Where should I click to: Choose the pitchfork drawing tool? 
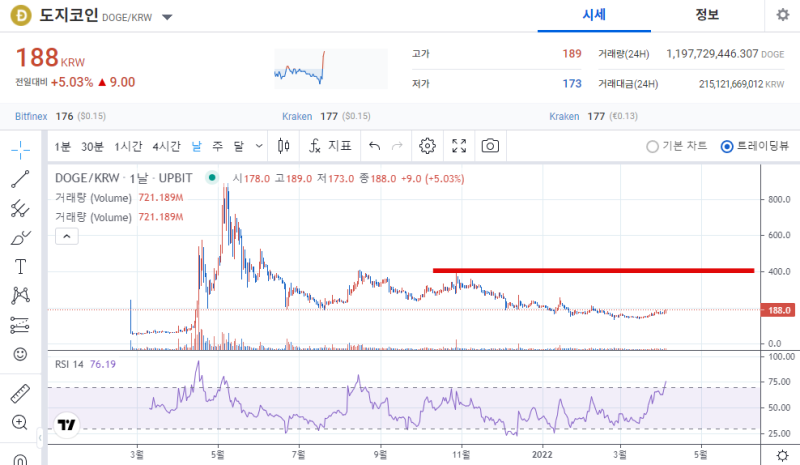coord(20,208)
